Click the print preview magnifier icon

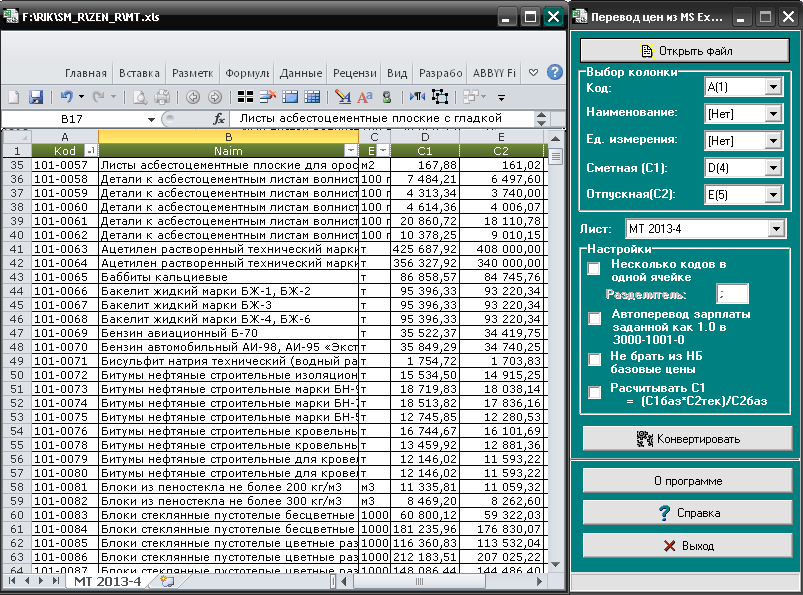(x=142, y=97)
